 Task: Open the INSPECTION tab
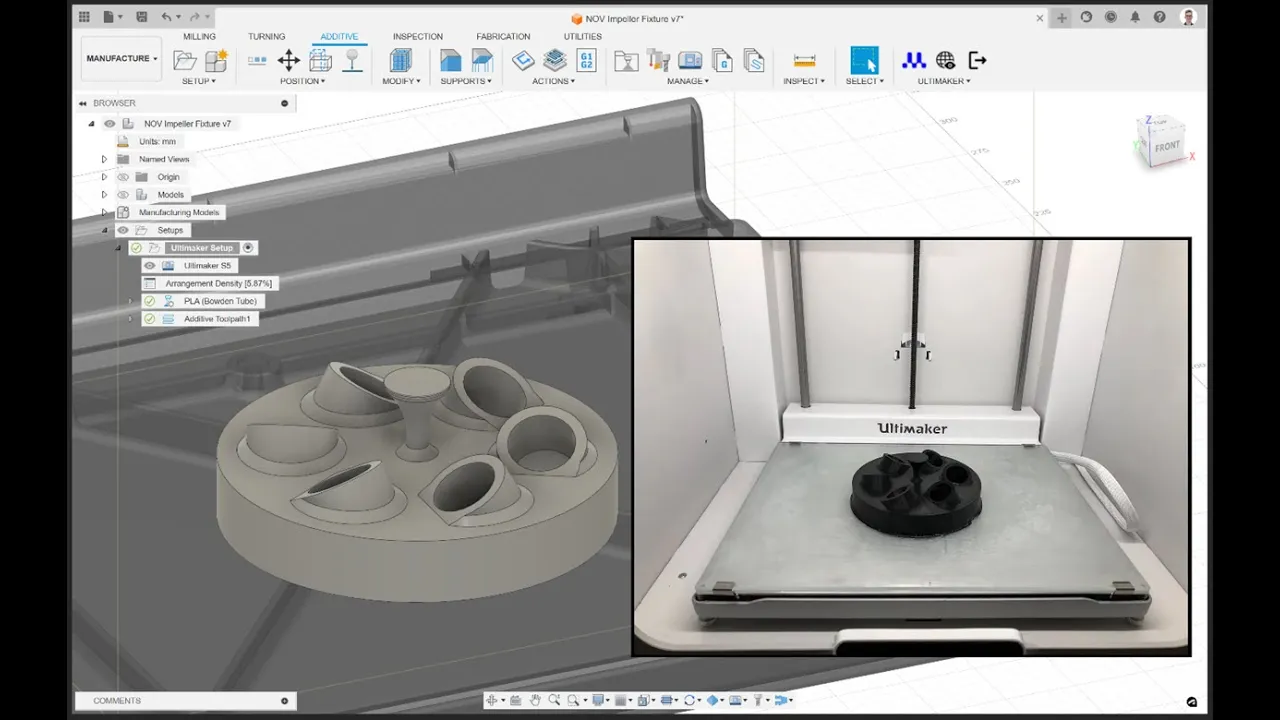pyautogui.click(x=417, y=37)
